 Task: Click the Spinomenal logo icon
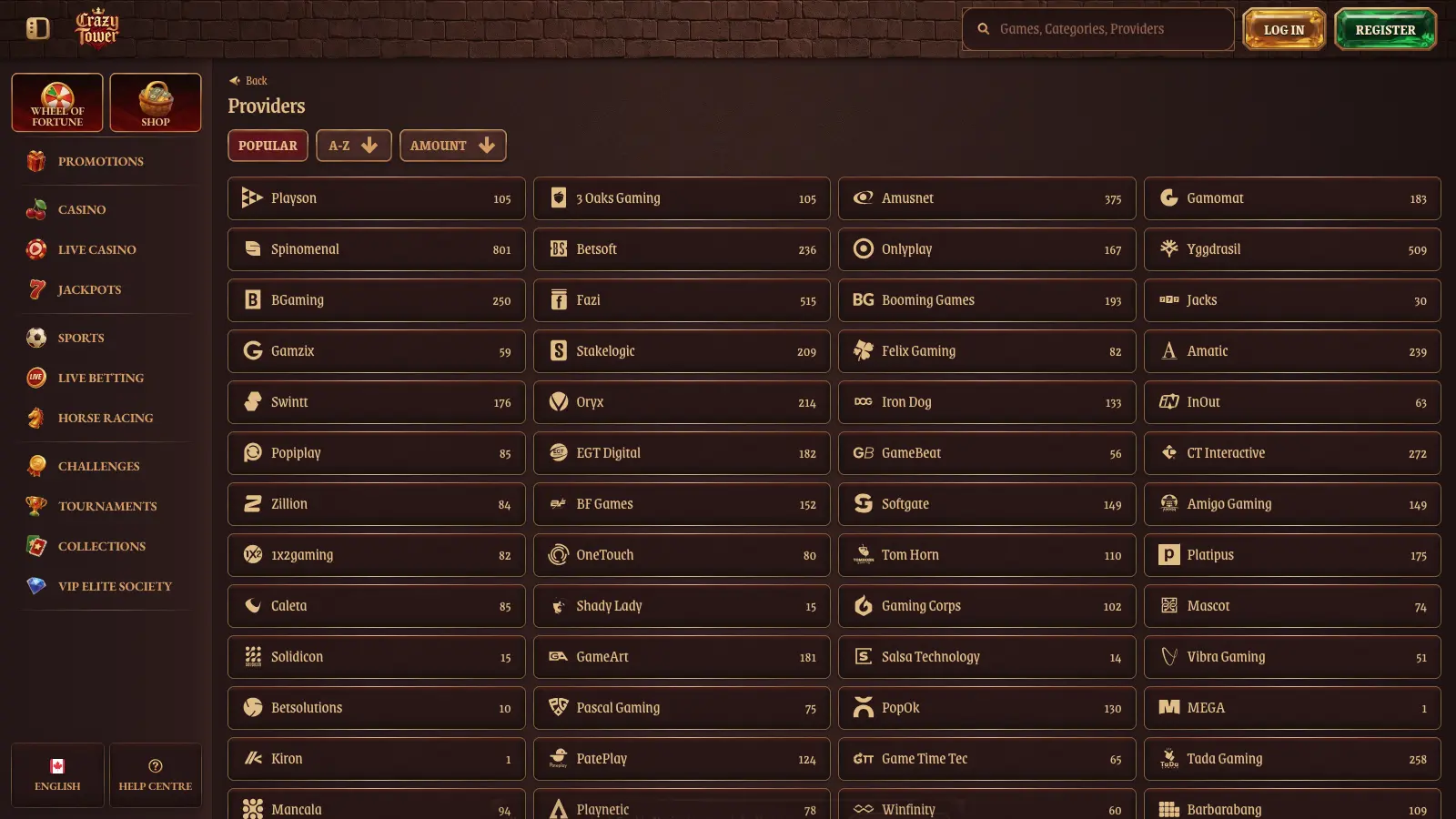(253, 249)
